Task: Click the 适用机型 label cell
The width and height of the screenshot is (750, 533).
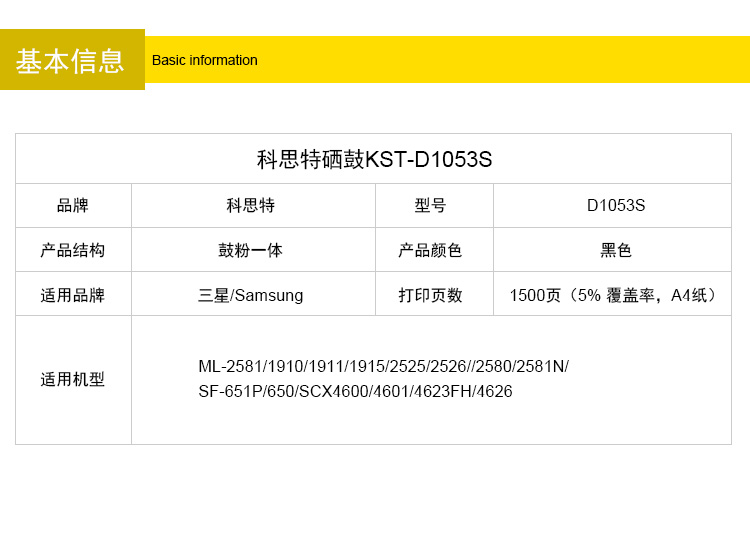Action: 73,380
